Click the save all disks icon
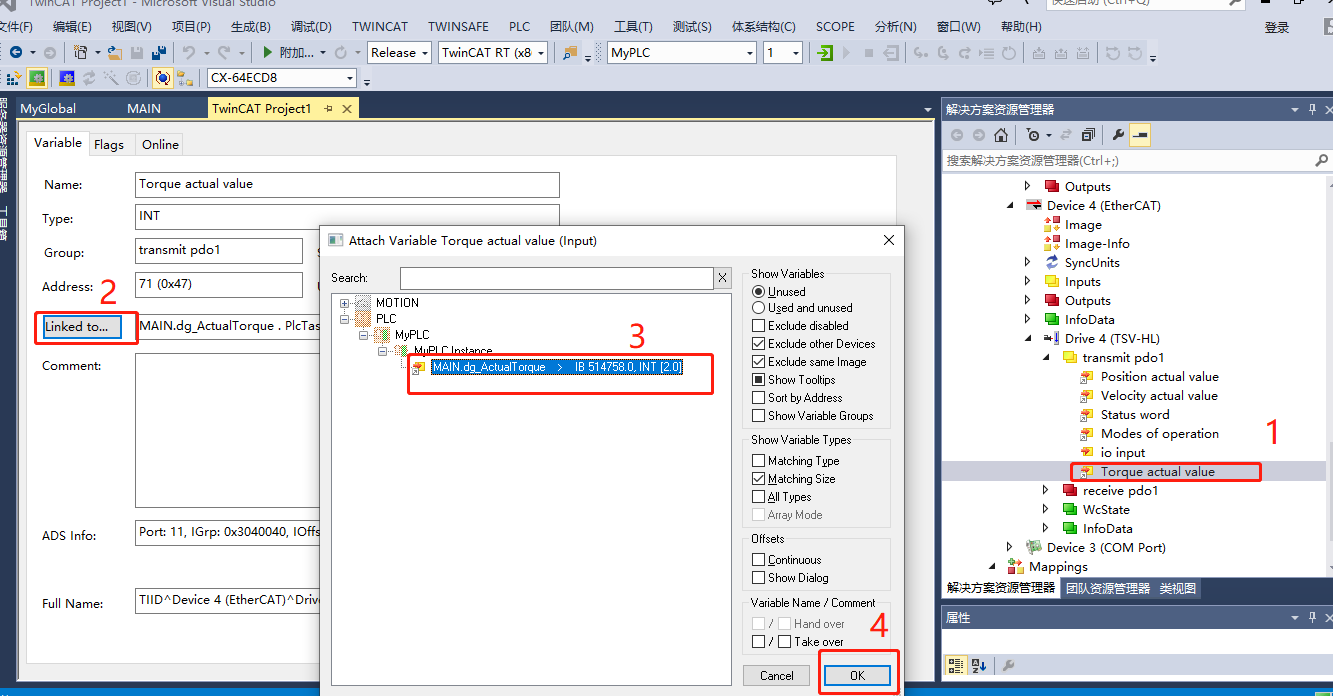This screenshot has height=696, width=1333. [x=159, y=52]
